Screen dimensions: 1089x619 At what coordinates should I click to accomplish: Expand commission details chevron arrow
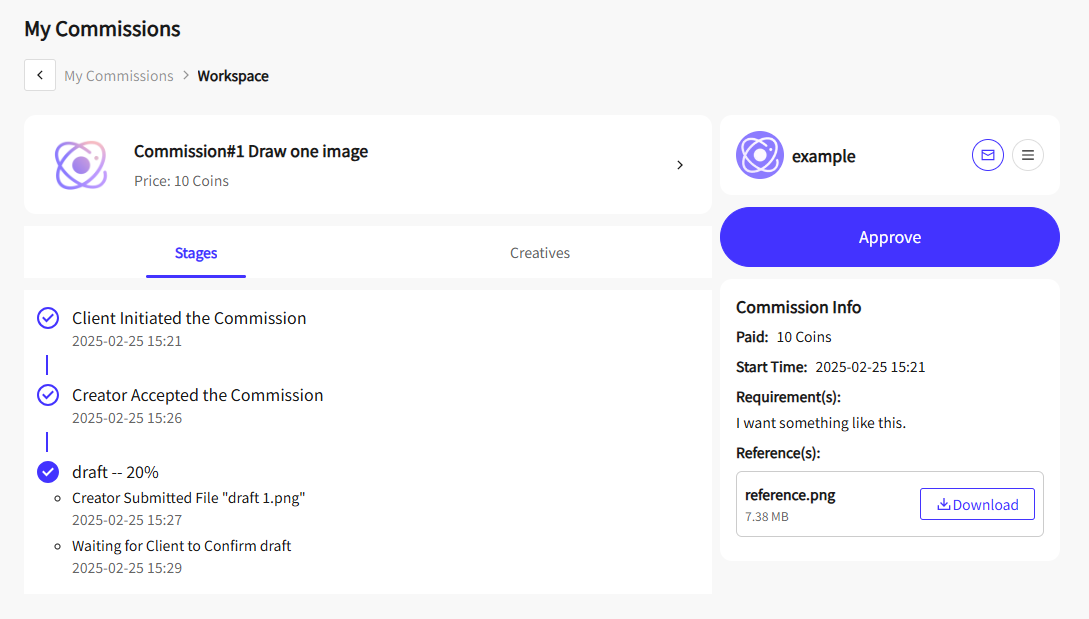pos(680,165)
